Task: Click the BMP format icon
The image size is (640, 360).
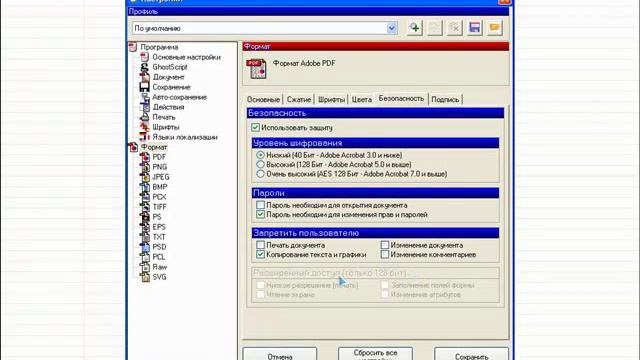Action: pyautogui.click(x=144, y=187)
